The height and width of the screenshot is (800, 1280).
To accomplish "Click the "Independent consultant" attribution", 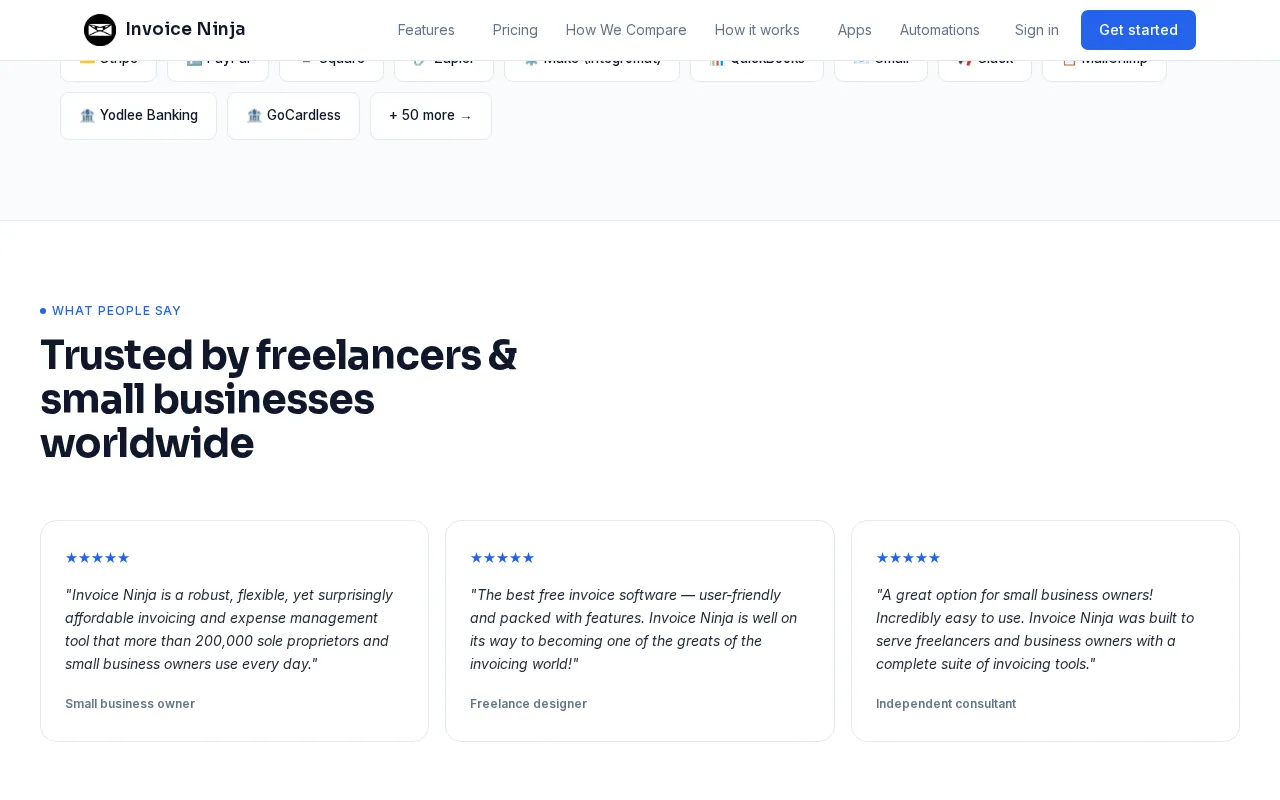I will click(946, 704).
